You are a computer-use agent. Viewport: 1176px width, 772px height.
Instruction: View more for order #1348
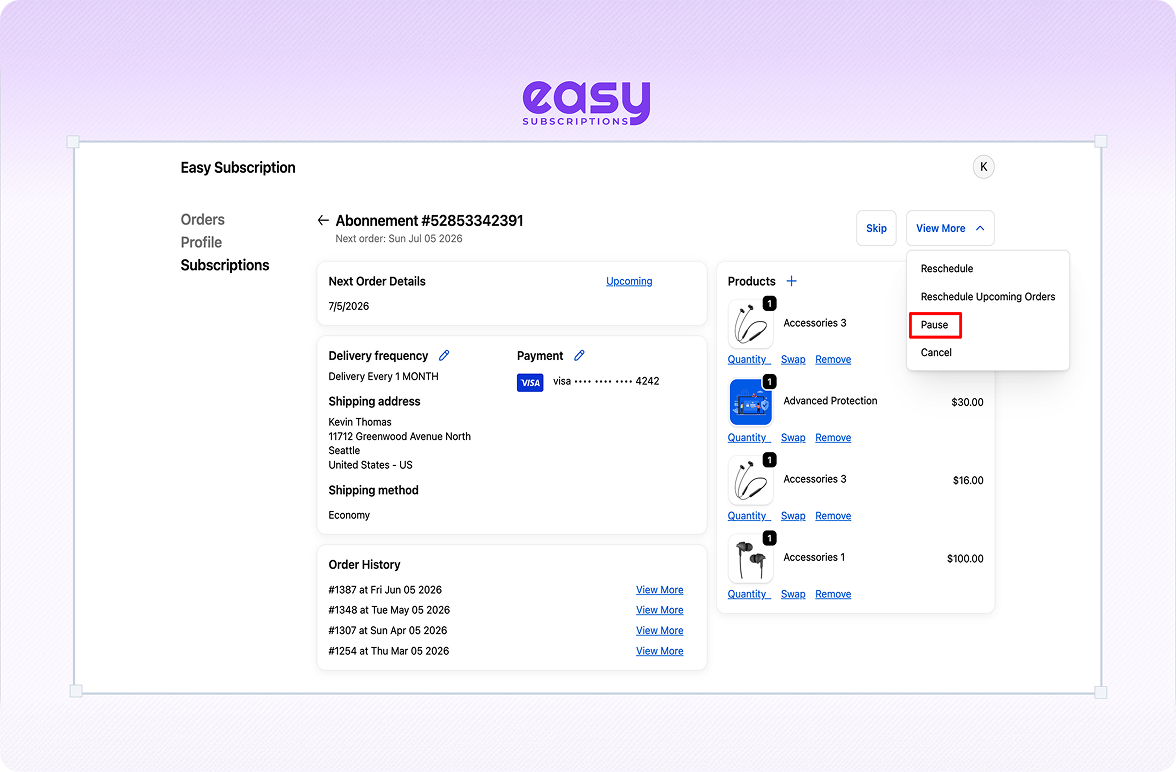[x=660, y=610]
